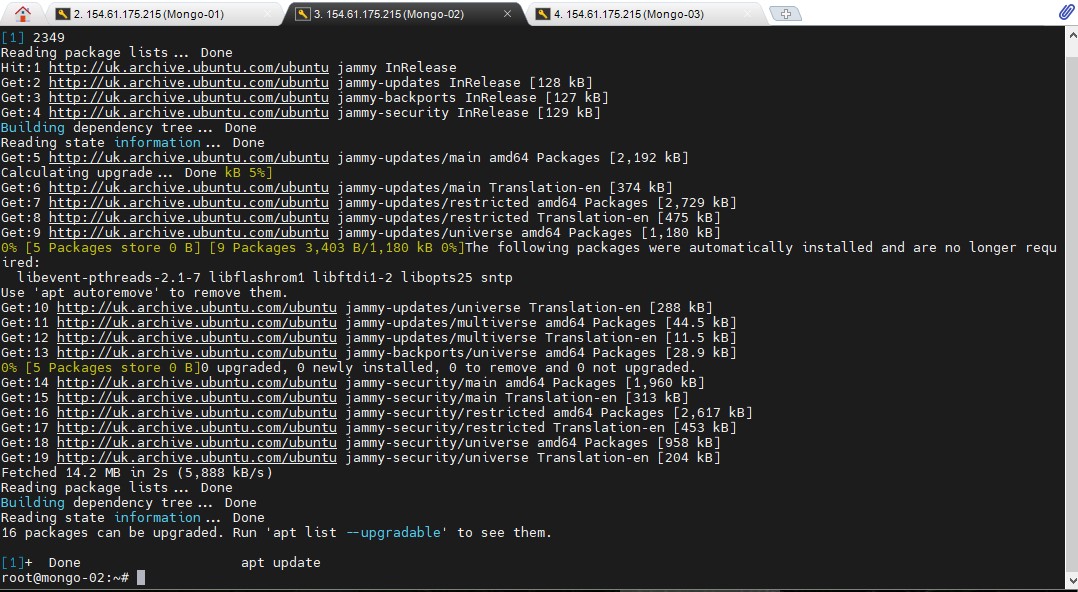Click the Get:13 jammy-backports/universe link

(196, 352)
